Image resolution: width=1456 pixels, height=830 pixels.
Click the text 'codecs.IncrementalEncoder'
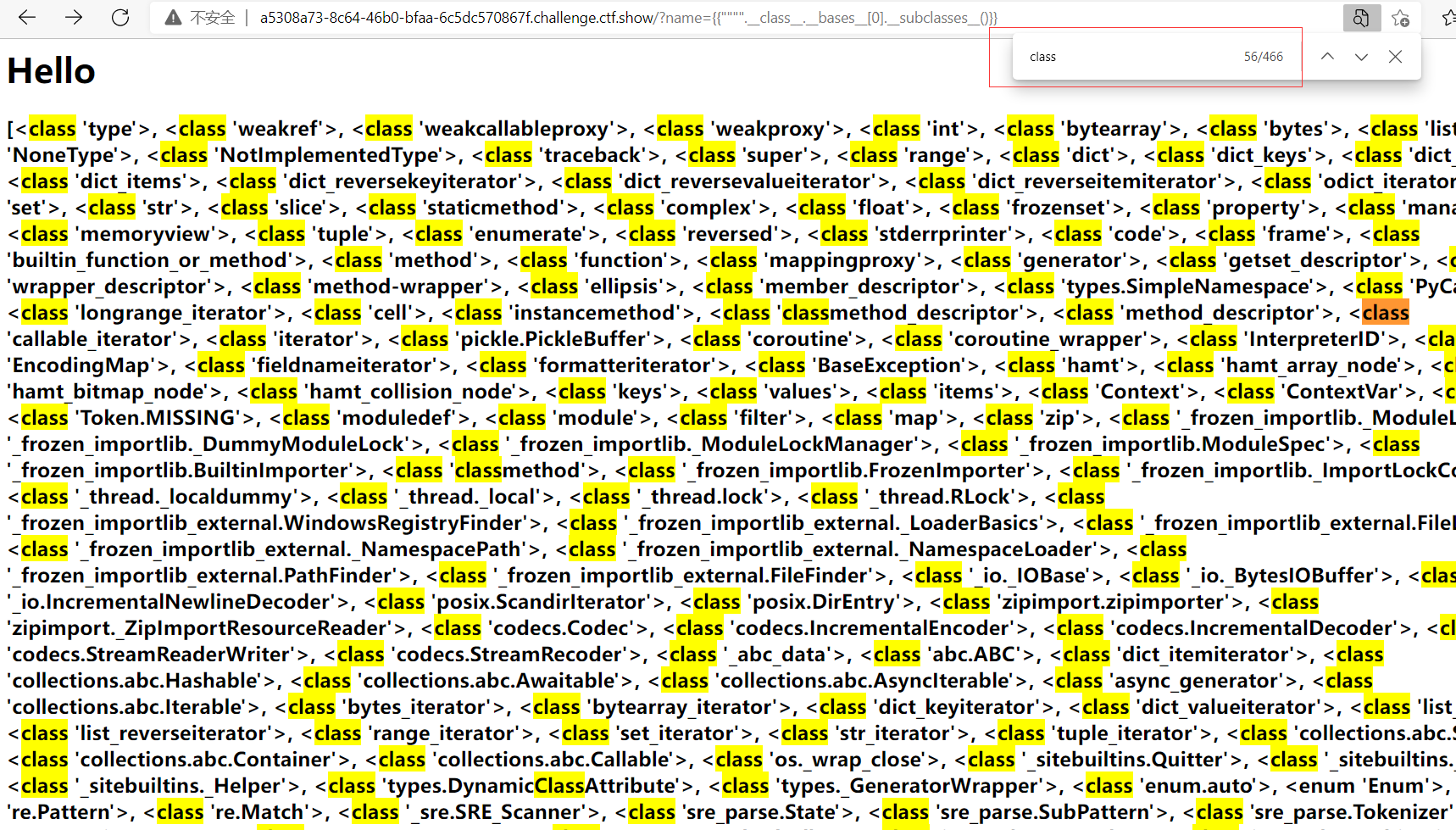point(873,628)
